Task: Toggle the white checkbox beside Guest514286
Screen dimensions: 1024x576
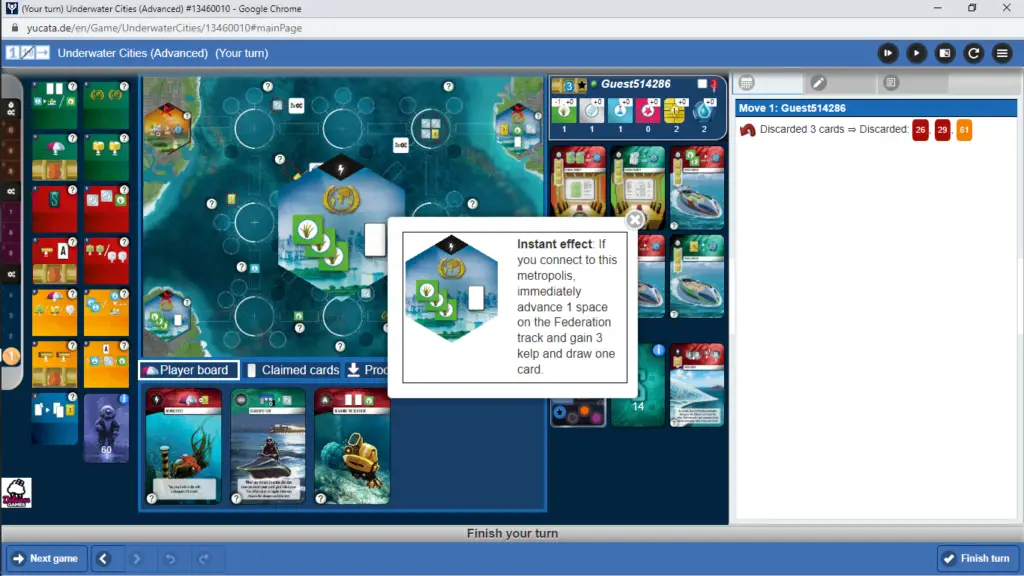Action: (x=702, y=84)
